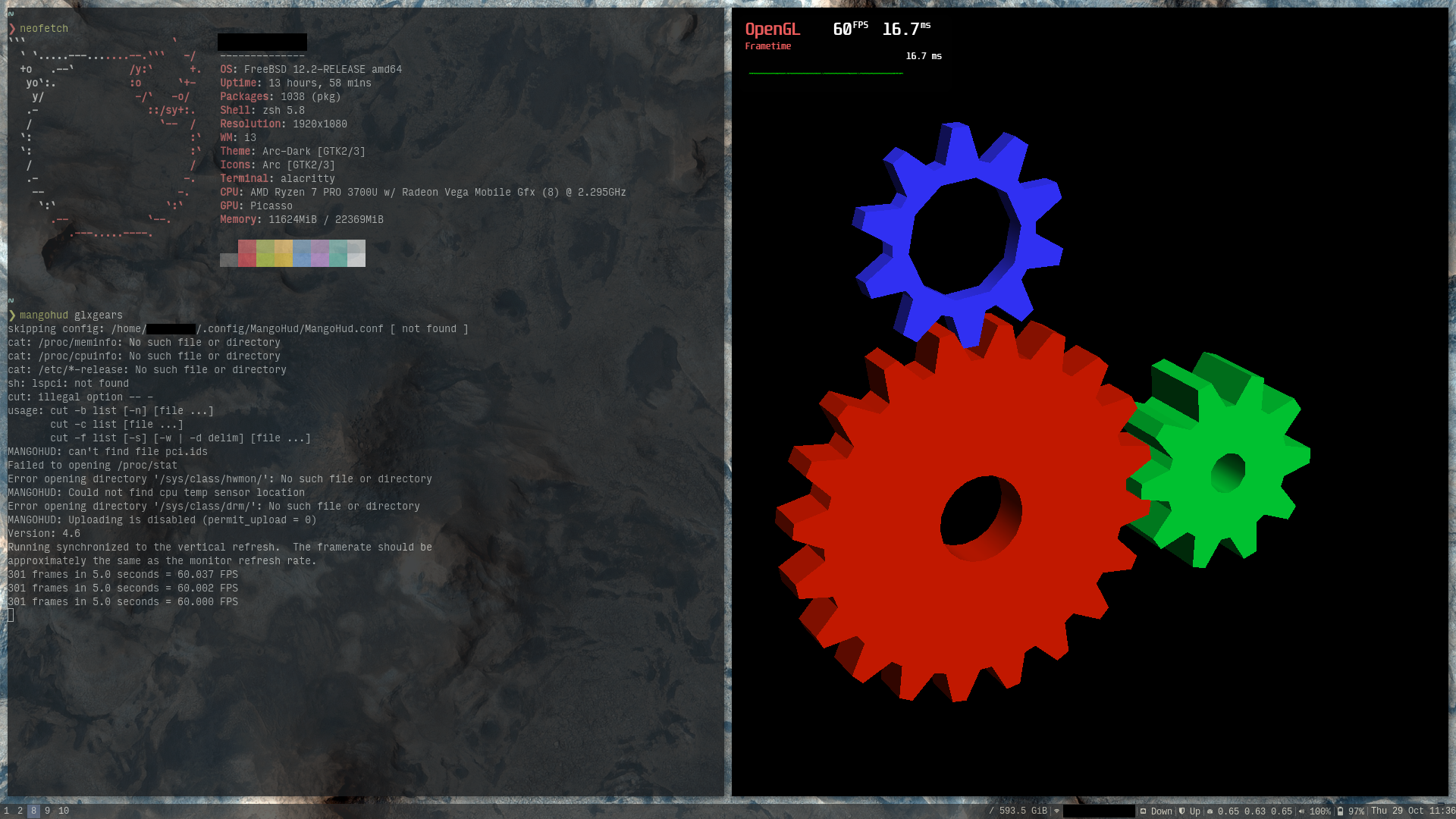Click the 'Theme: Arc-Dark [GTK2/3]' line
This screenshot has height=819, width=1456.
(293, 152)
